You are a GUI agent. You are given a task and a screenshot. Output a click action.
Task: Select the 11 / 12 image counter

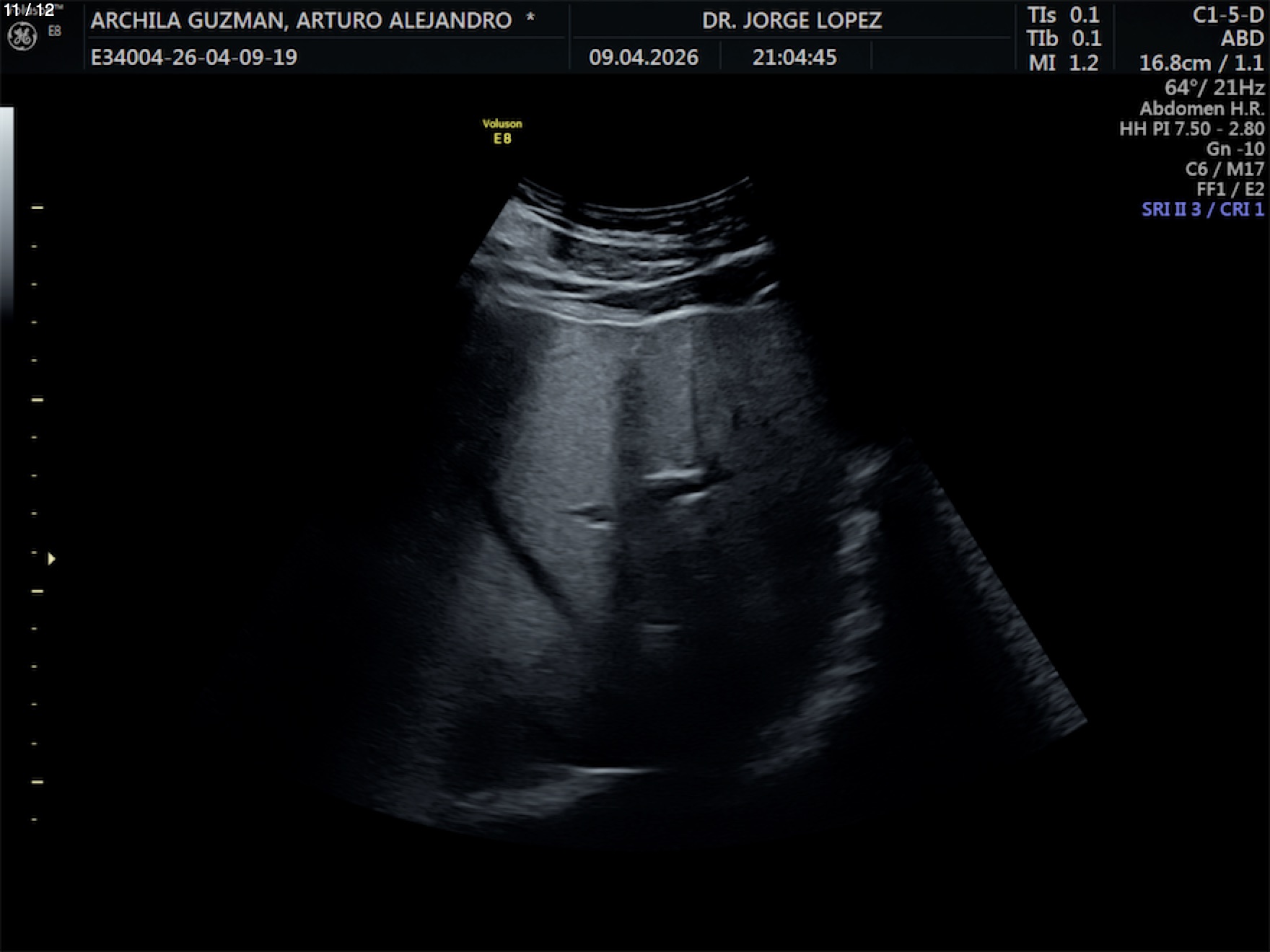[x=29, y=10]
